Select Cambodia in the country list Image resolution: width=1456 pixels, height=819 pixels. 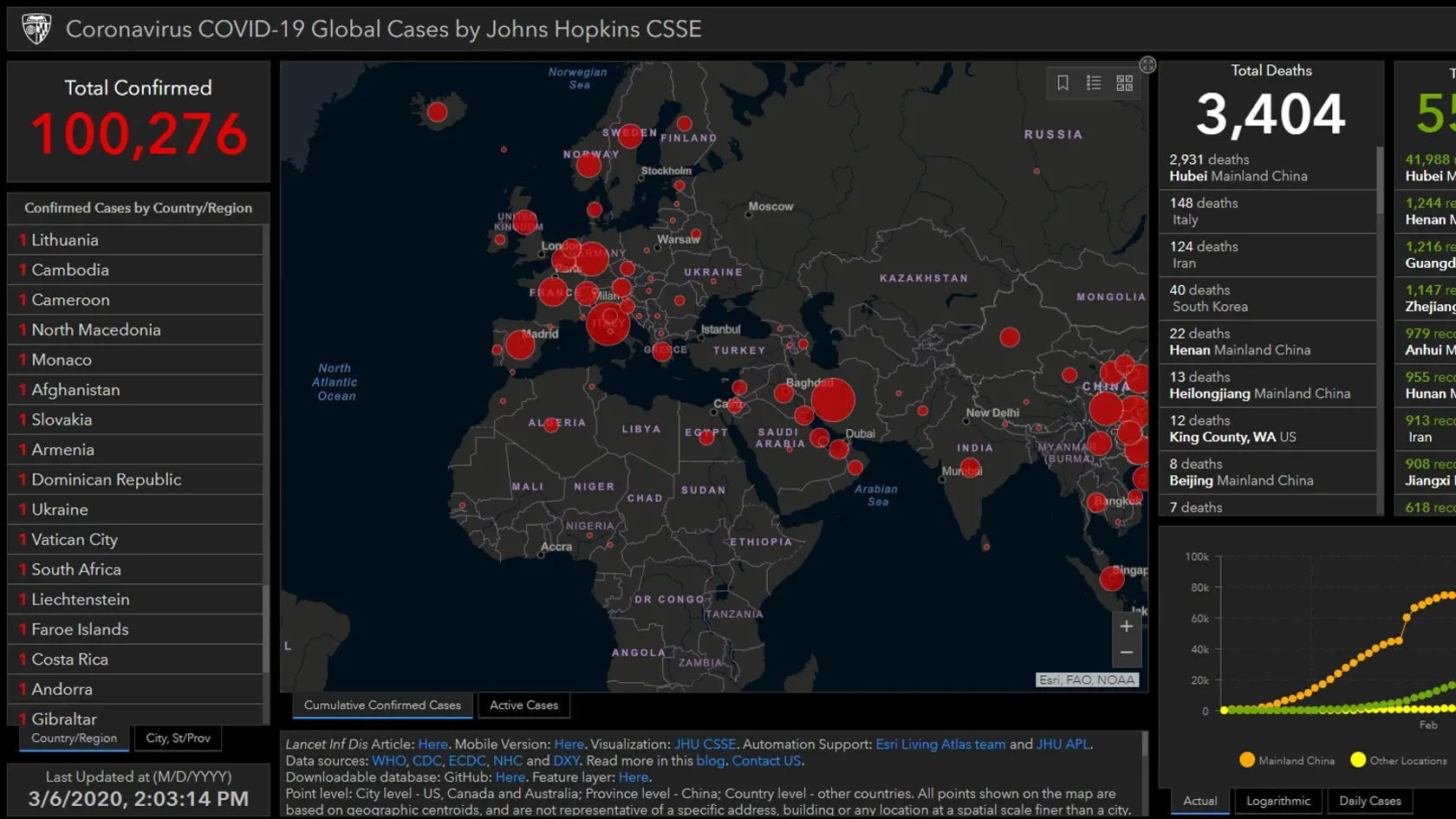point(135,270)
